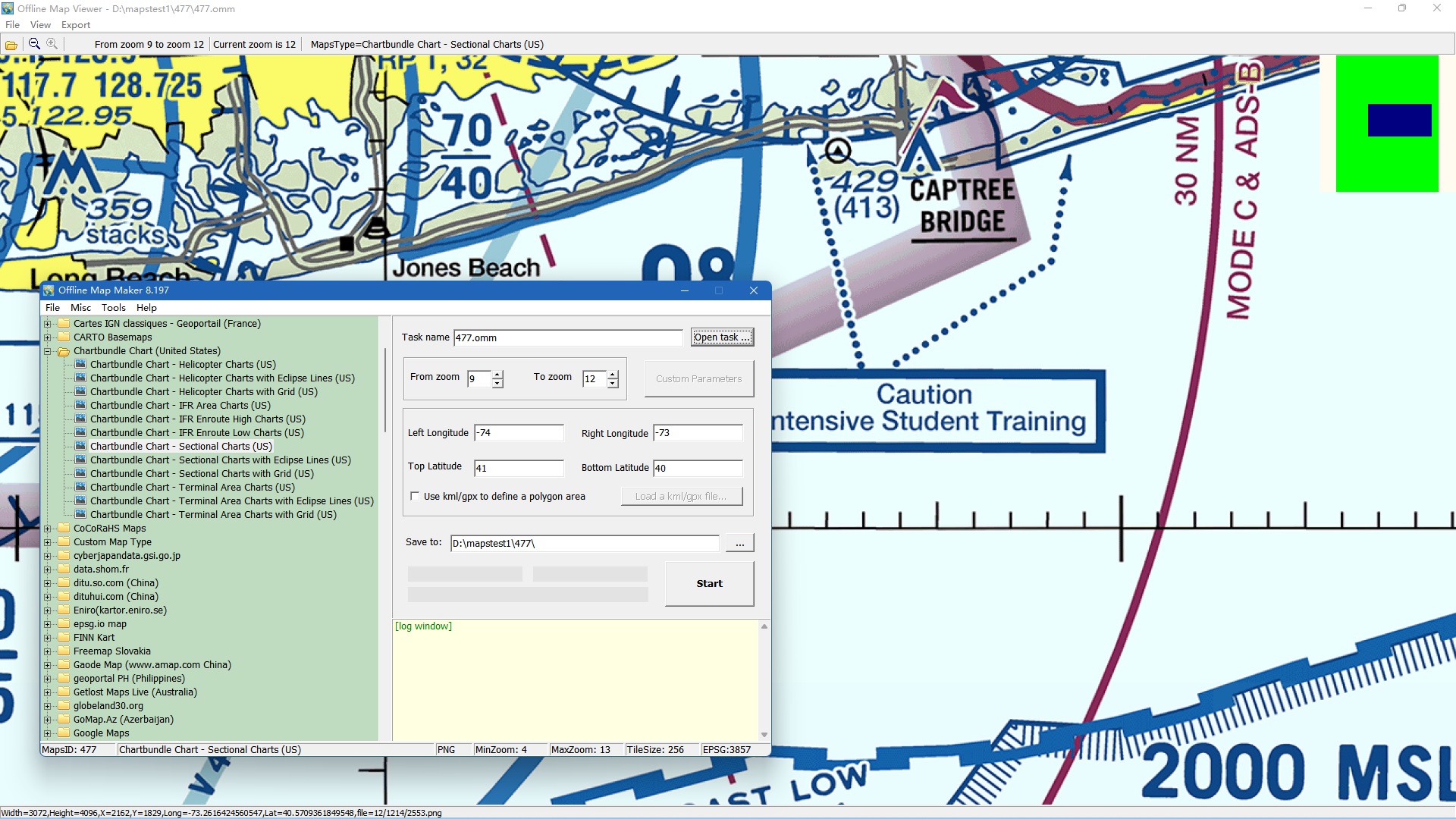This screenshot has width=1456, height=819.
Task: Open Misc menu in Offline Map Maker
Action: (x=80, y=308)
